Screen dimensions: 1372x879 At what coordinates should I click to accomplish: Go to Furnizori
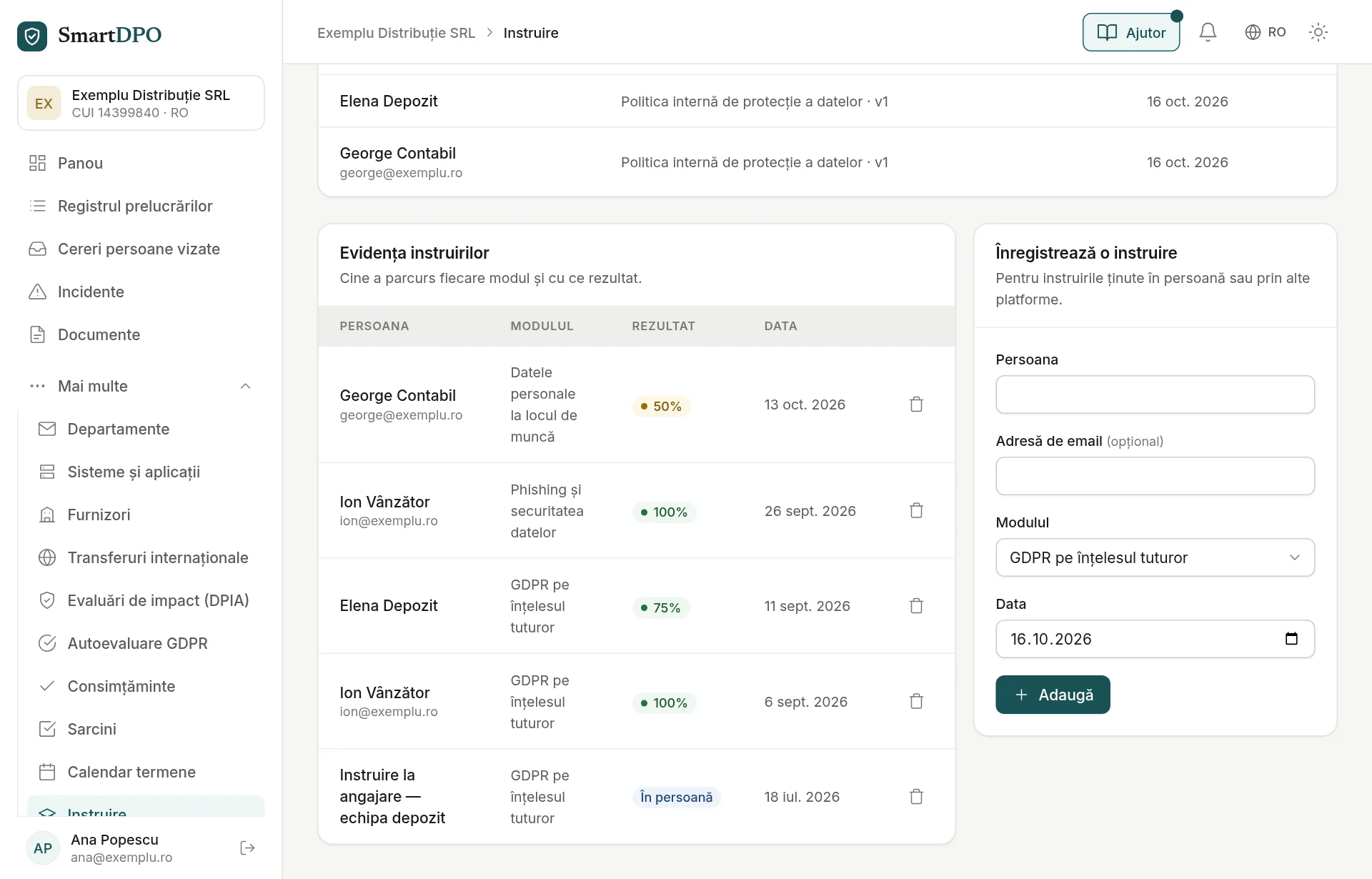(x=146, y=515)
